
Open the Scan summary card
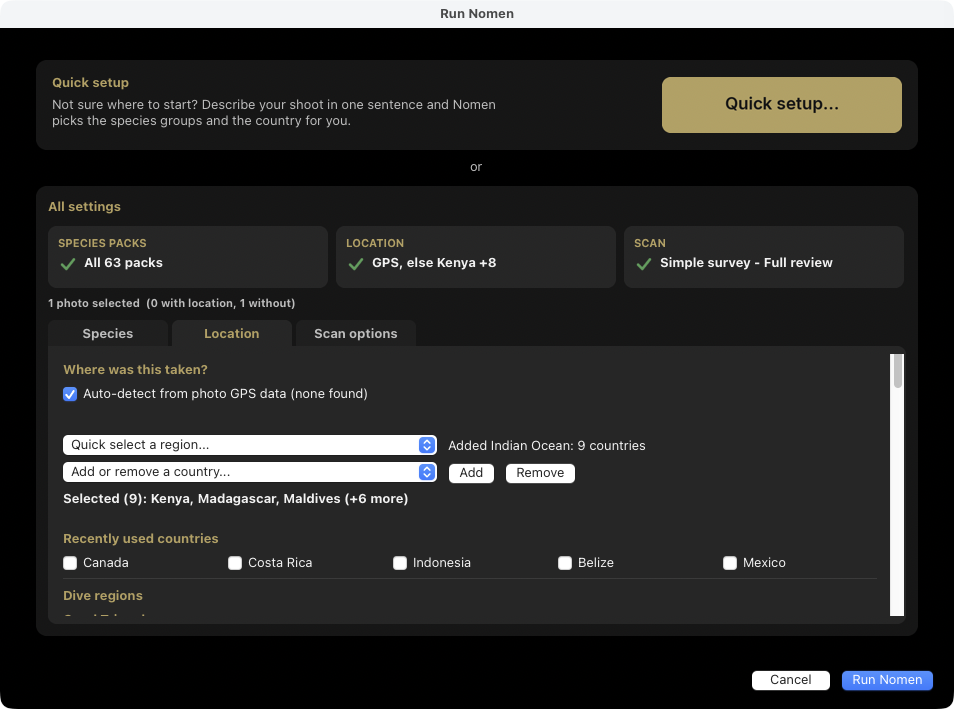[x=764, y=257]
